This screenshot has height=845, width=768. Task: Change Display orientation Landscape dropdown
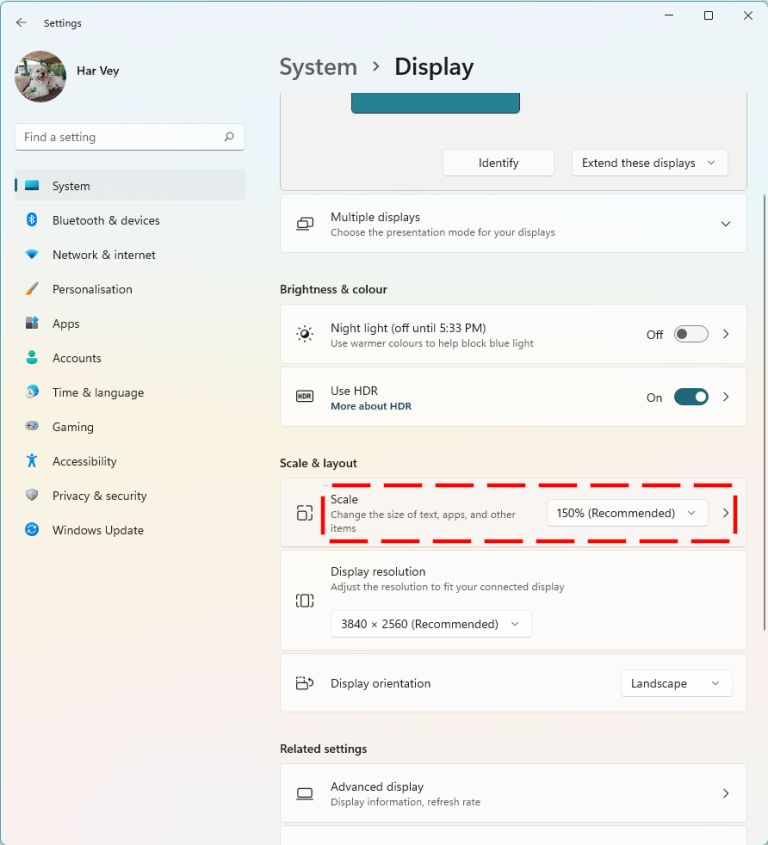pyautogui.click(x=676, y=684)
